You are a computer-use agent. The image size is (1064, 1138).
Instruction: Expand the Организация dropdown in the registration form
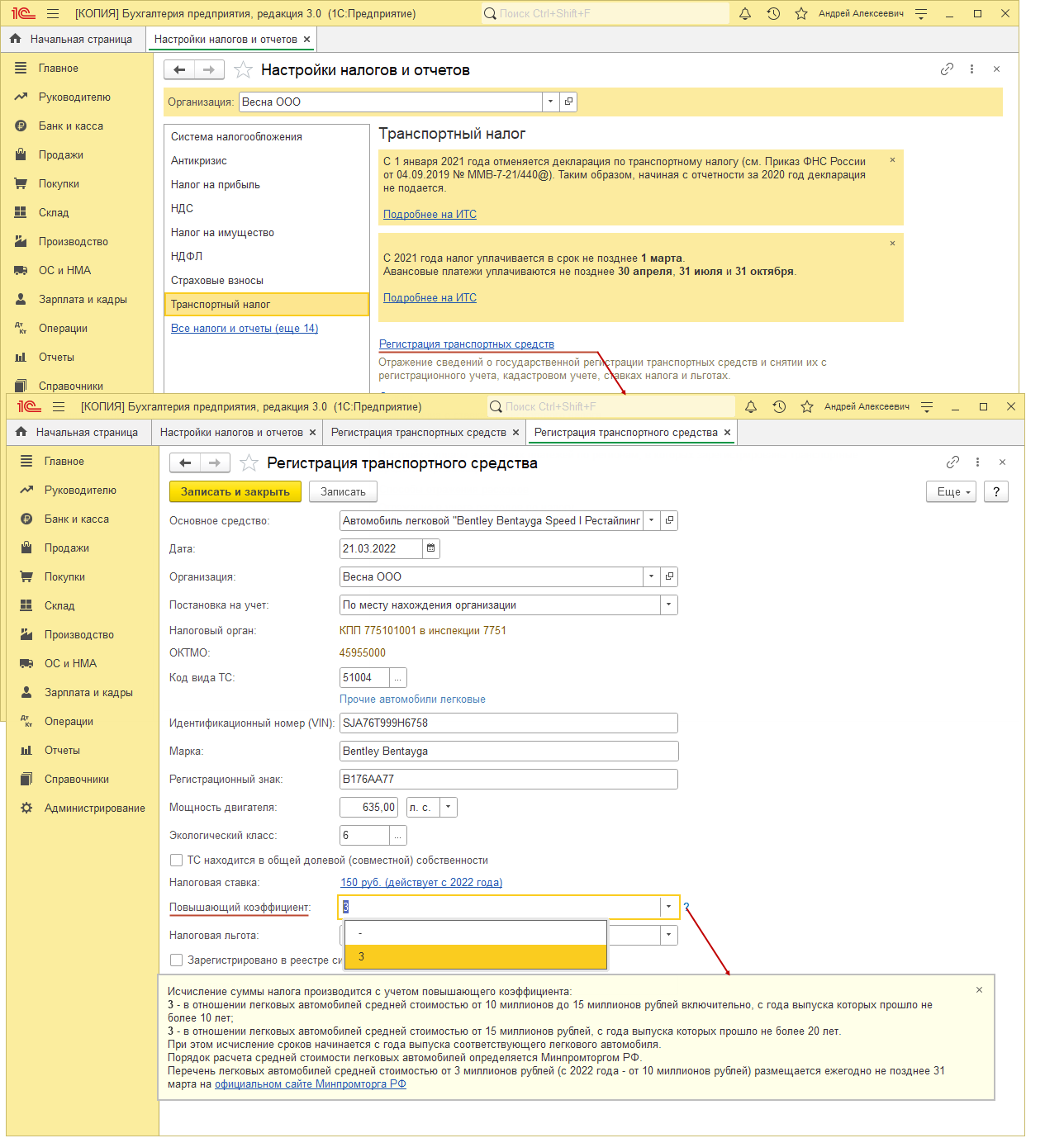point(652,576)
